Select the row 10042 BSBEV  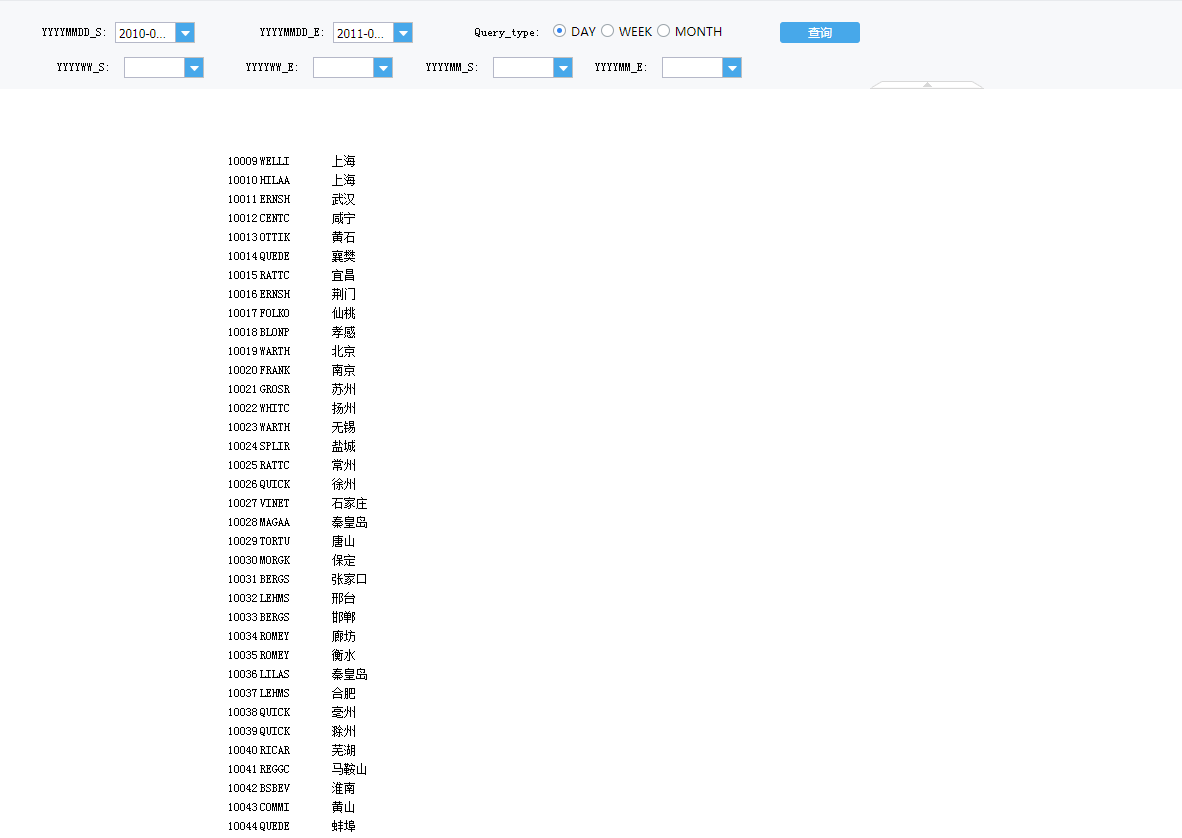tap(292, 788)
